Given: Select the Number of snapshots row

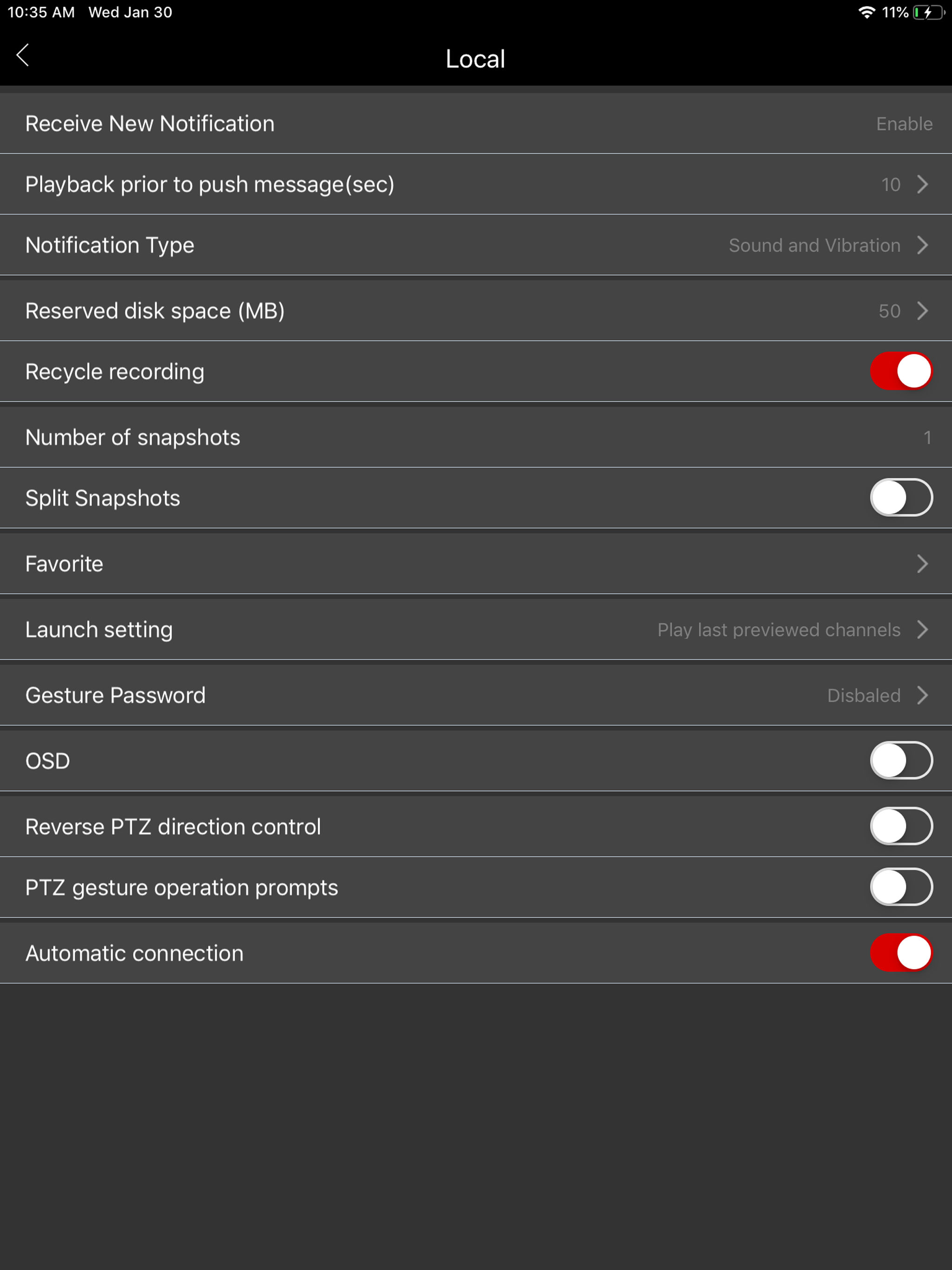Looking at the screenshot, I should (476, 437).
